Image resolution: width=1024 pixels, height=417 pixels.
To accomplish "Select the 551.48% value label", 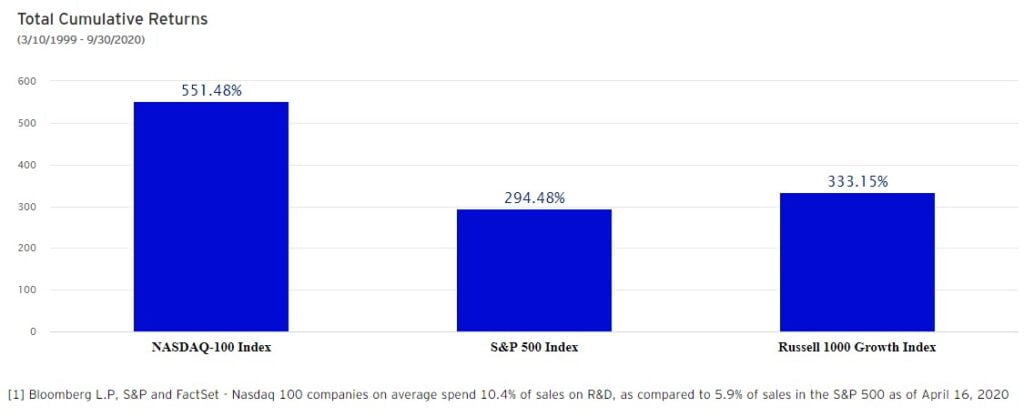I will [211, 90].
